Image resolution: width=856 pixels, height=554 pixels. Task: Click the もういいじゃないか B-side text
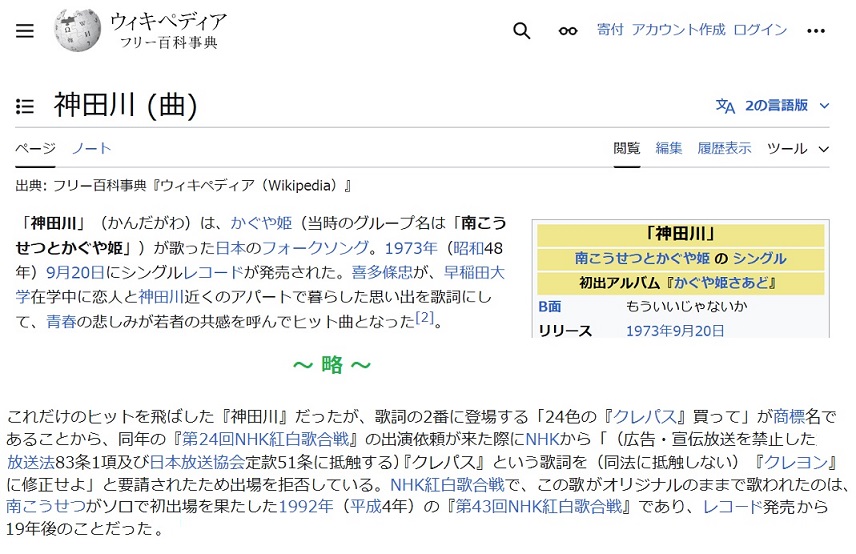point(687,306)
